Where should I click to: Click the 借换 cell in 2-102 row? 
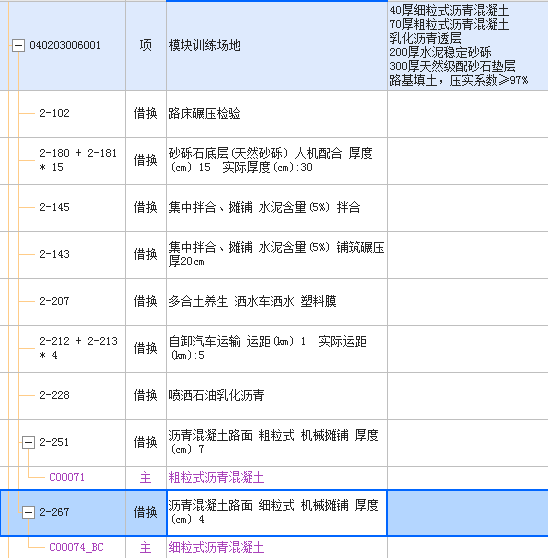point(146,114)
